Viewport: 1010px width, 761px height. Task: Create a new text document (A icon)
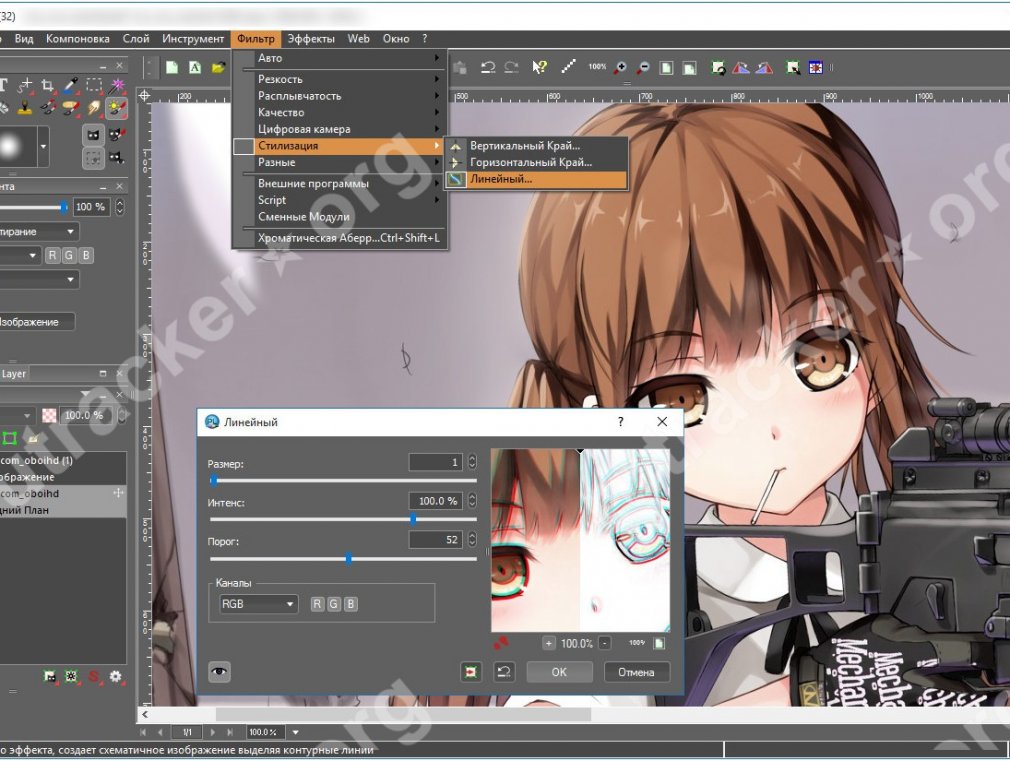pyautogui.click(x=195, y=67)
